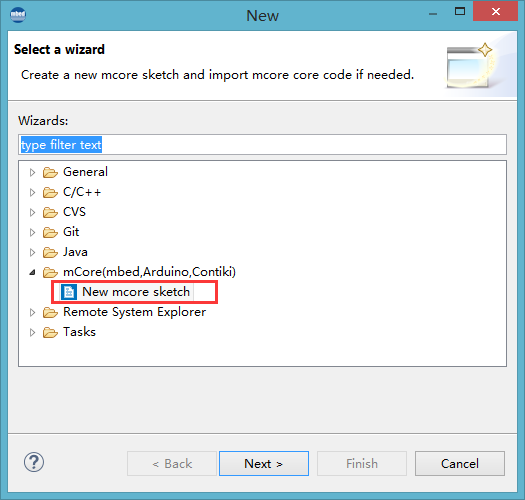This screenshot has width=525, height=500.
Task: Click the type filter text field
Action: point(262,145)
